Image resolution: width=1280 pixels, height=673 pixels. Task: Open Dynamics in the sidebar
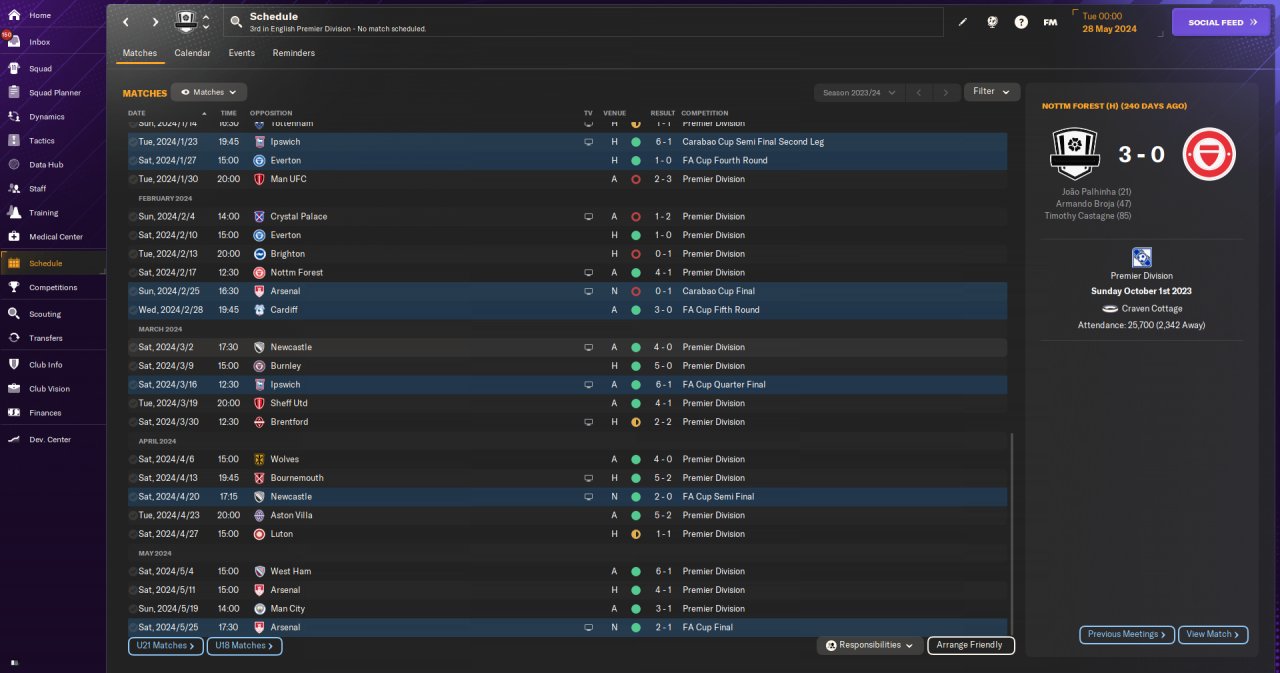point(46,117)
